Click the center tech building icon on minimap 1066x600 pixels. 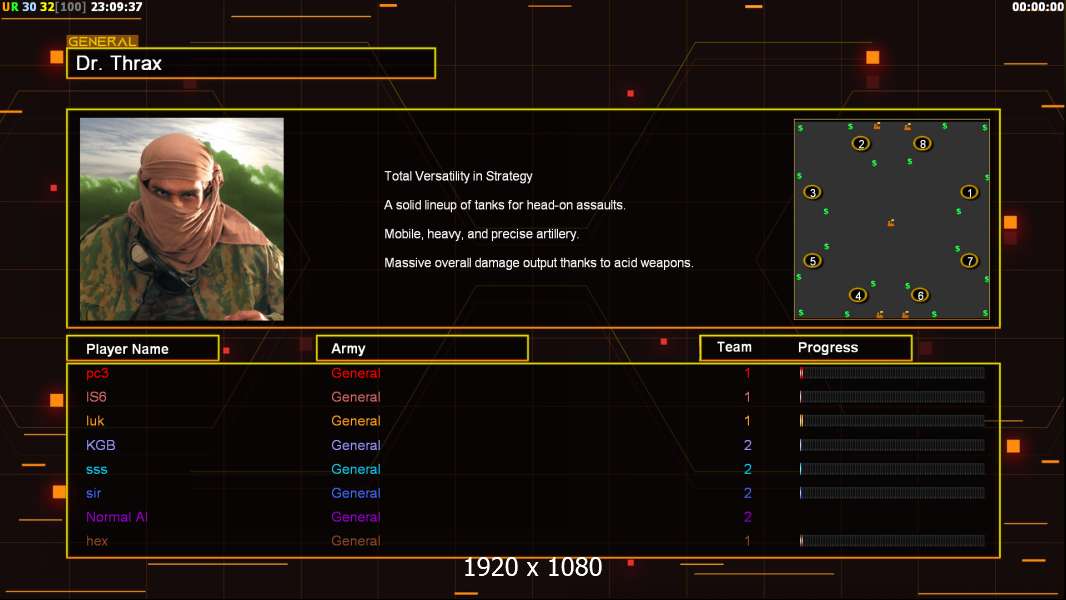click(891, 222)
